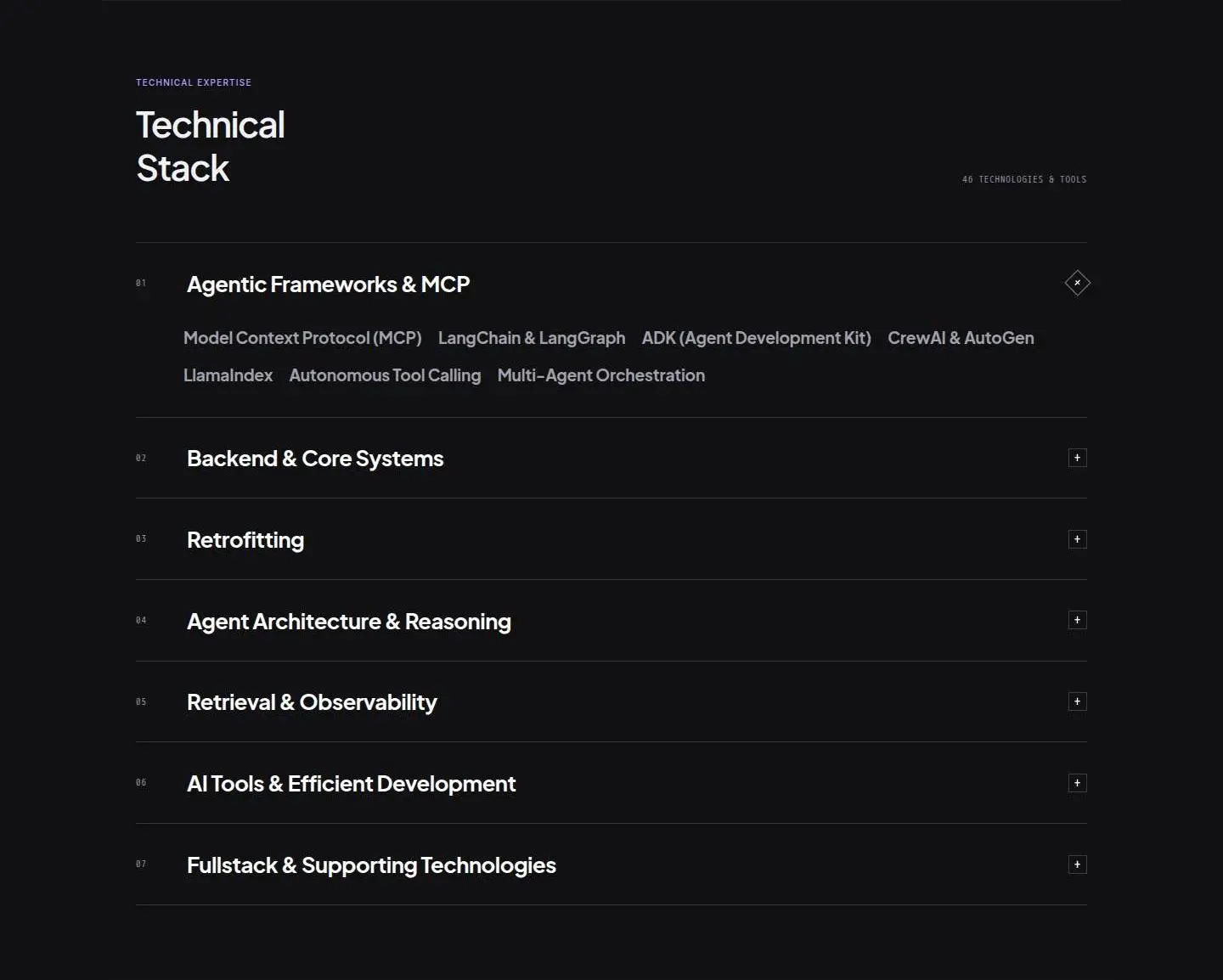
Task: Expand Retrieval & Observability plus icon
Action: [x=1077, y=701]
